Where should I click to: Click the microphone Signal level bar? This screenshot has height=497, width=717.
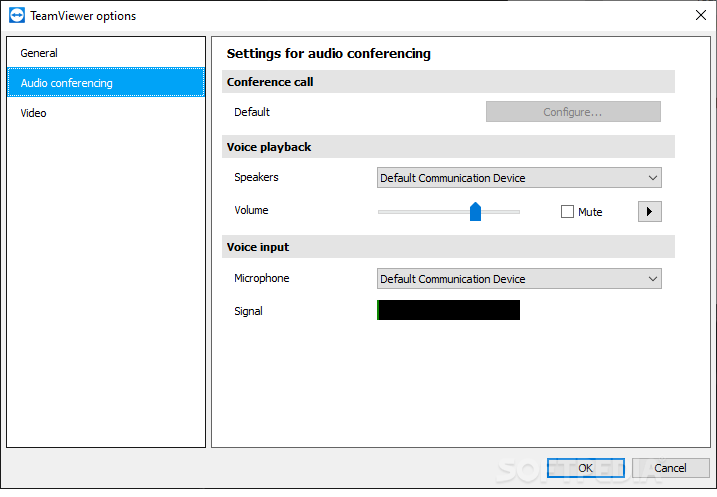point(448,310)
